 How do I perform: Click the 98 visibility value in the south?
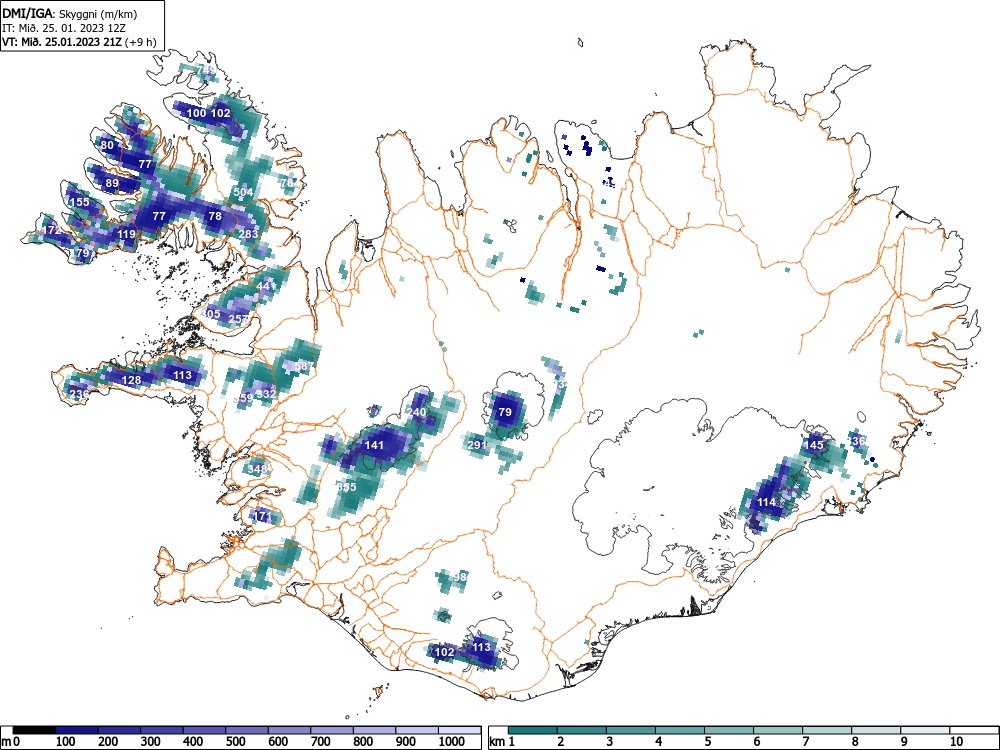460,577
